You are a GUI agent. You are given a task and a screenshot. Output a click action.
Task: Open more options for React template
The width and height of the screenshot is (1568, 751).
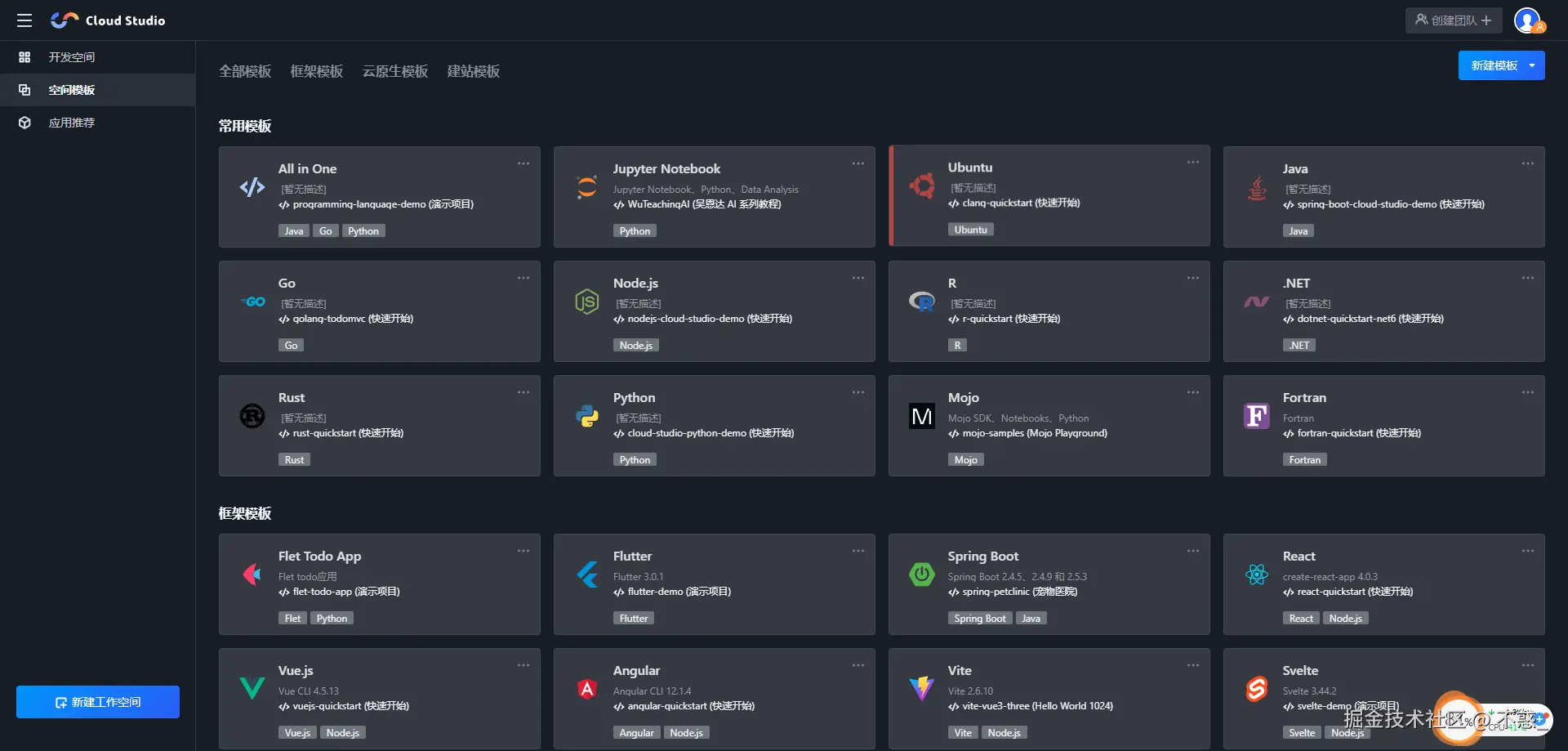tap(1528, 551)
